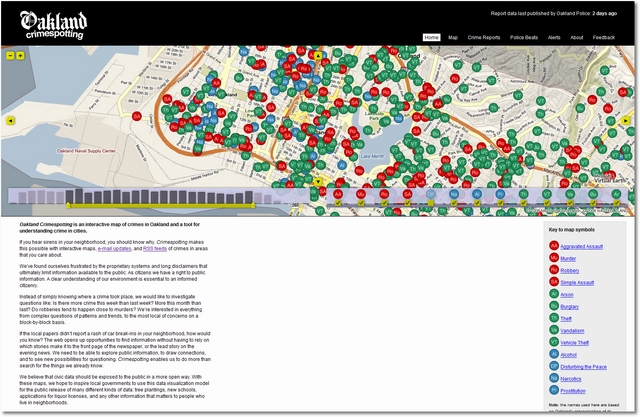The height and width of the screenshot is (417, 640).
Task: Open the Alerts navigation item
Action: click(554, 38)
